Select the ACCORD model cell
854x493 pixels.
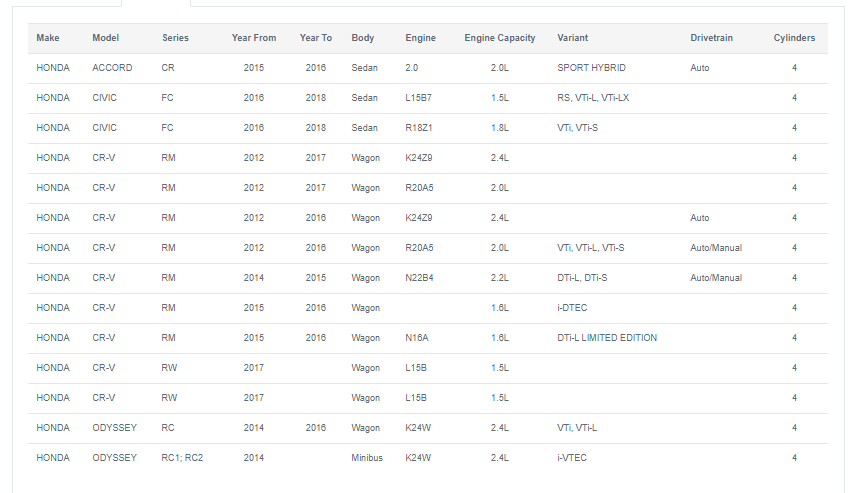(112, 68)
